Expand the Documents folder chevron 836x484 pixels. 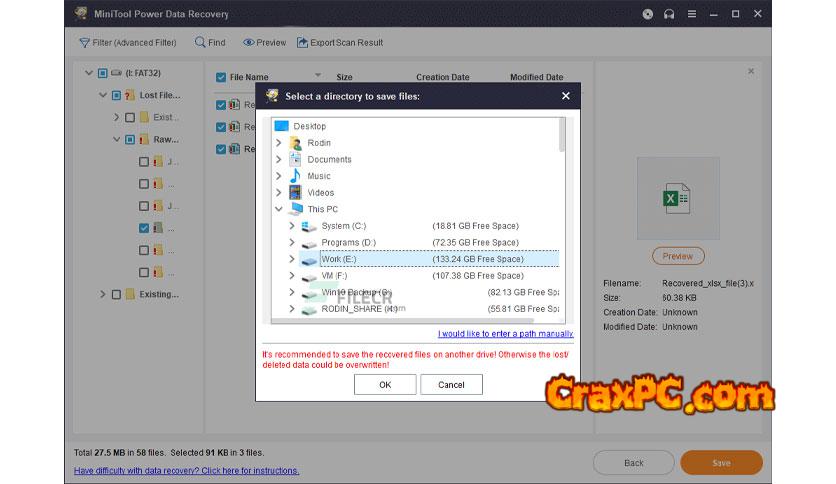[278, 159]
